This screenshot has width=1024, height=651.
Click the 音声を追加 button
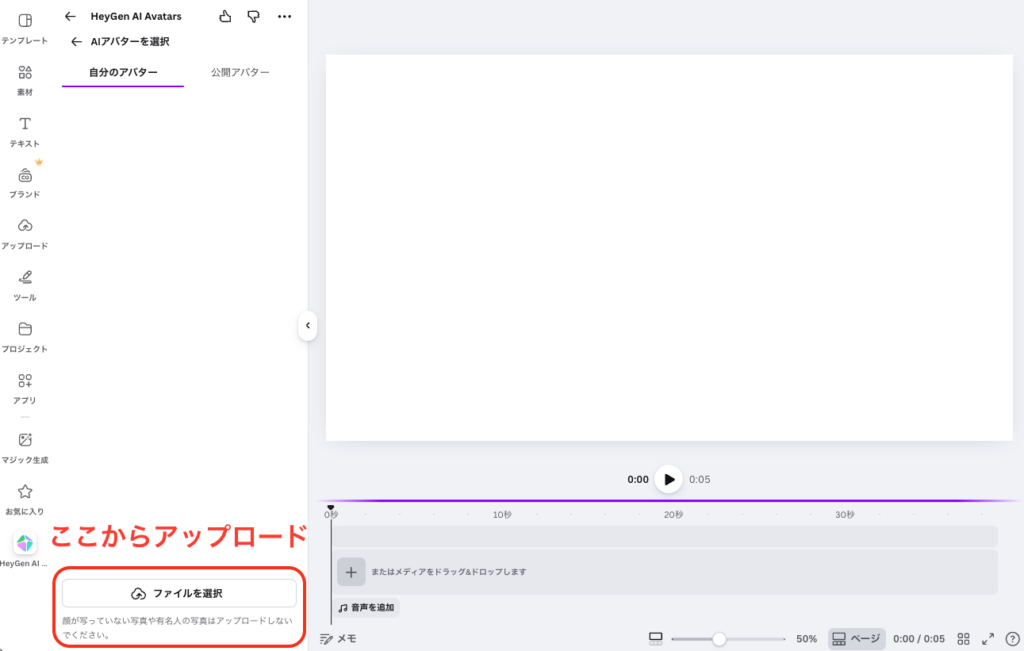[x=366, y=607]
